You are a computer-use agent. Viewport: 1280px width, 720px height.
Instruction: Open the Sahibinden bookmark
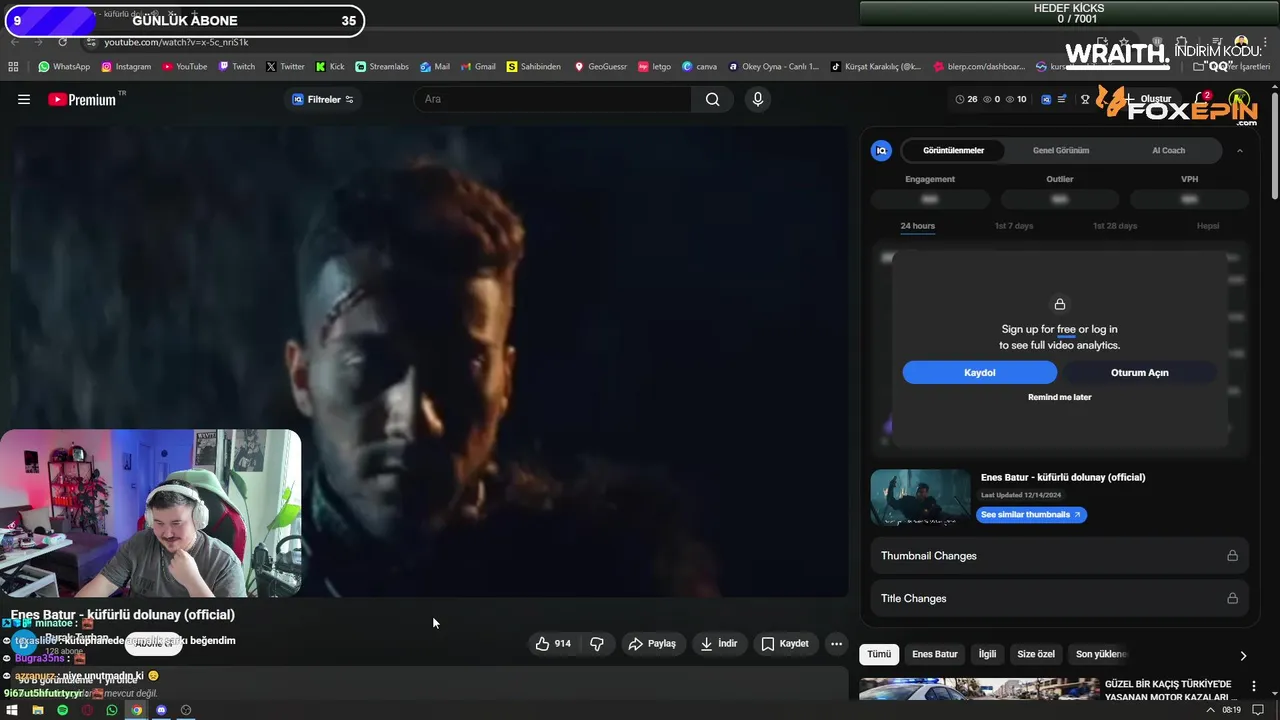533,67
